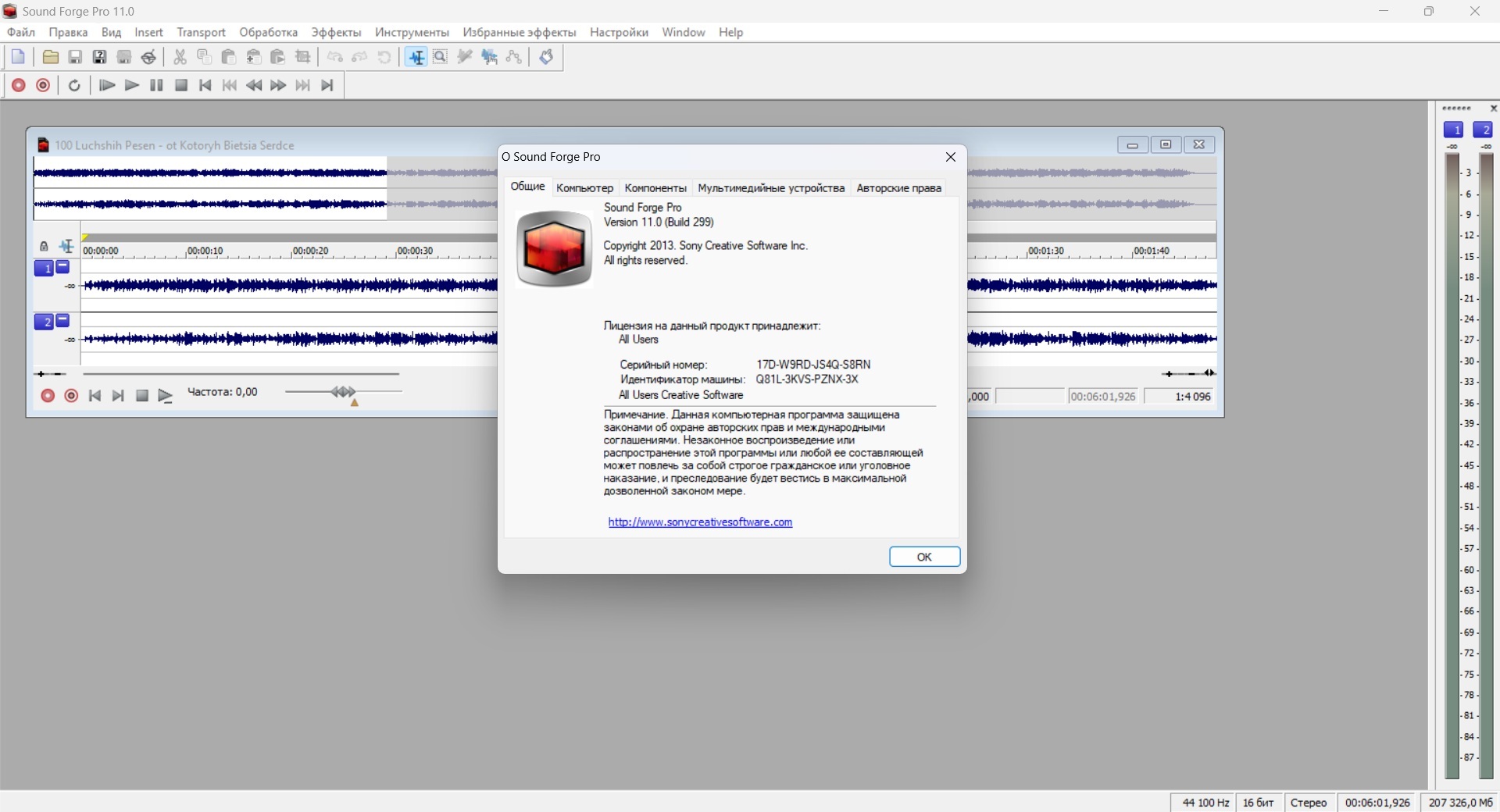Select the Magnify tool

441,57
